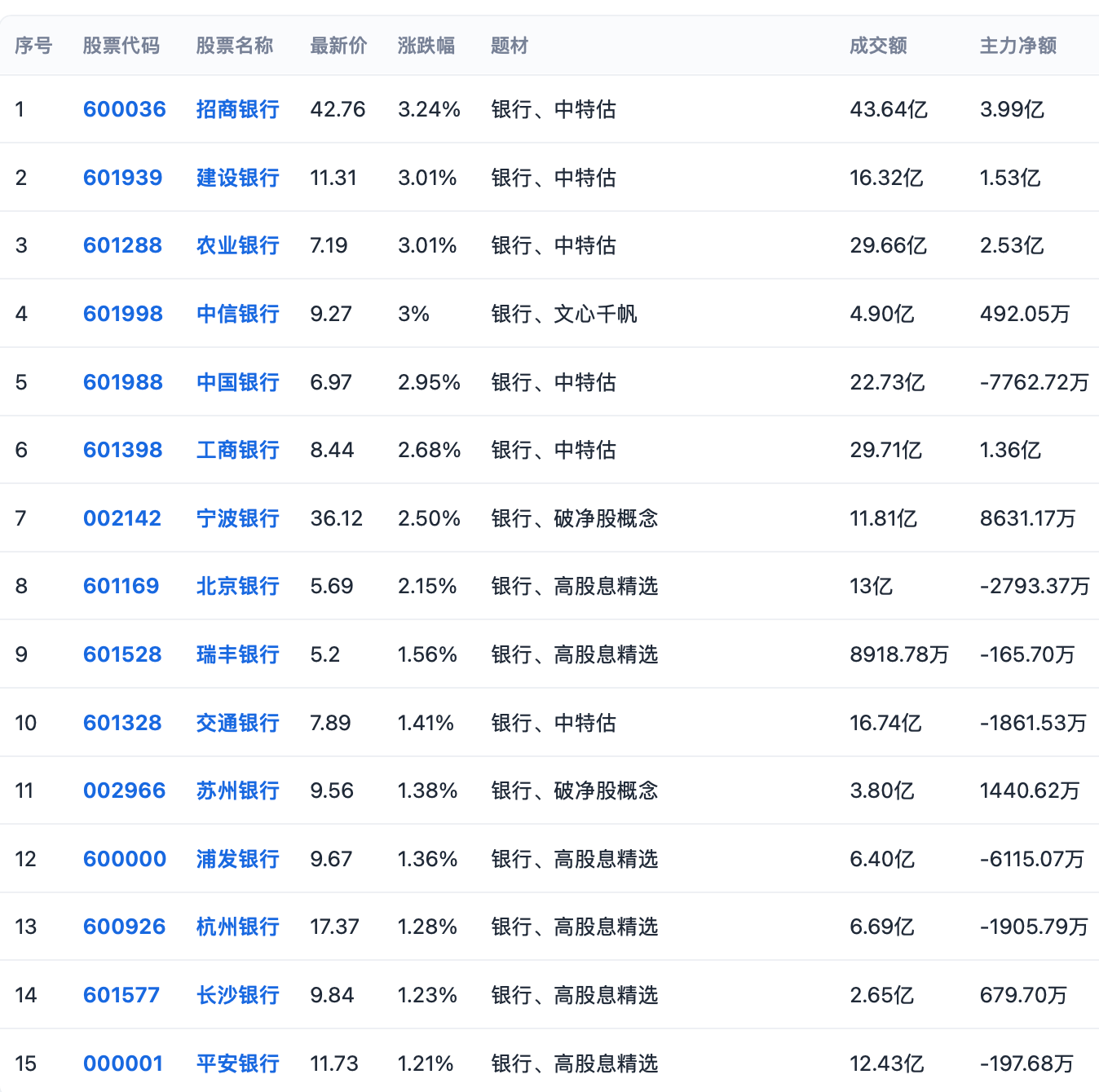Open the 交通银行 link

point(238,723)
